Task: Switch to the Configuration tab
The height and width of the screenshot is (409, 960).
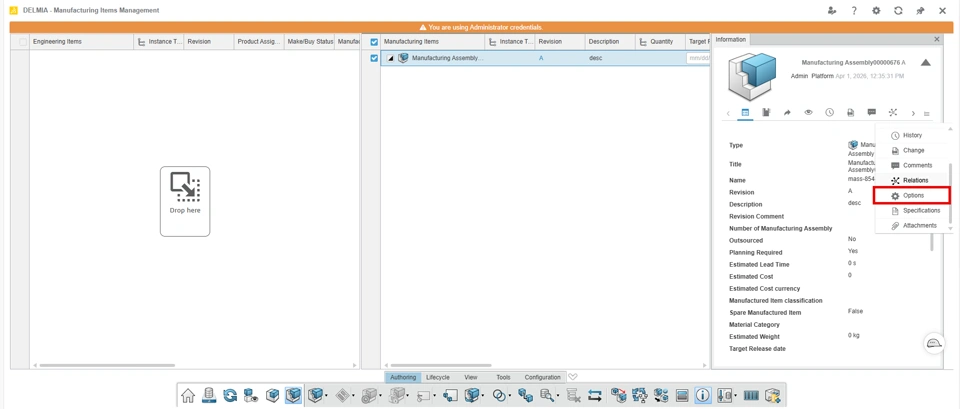Action: click(542, 377)
